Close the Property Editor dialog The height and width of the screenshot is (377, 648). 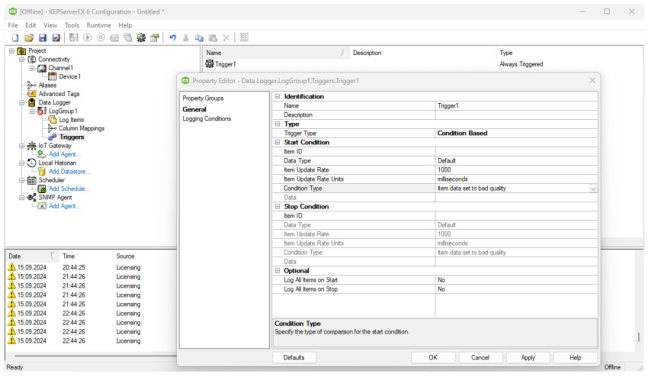592,81
